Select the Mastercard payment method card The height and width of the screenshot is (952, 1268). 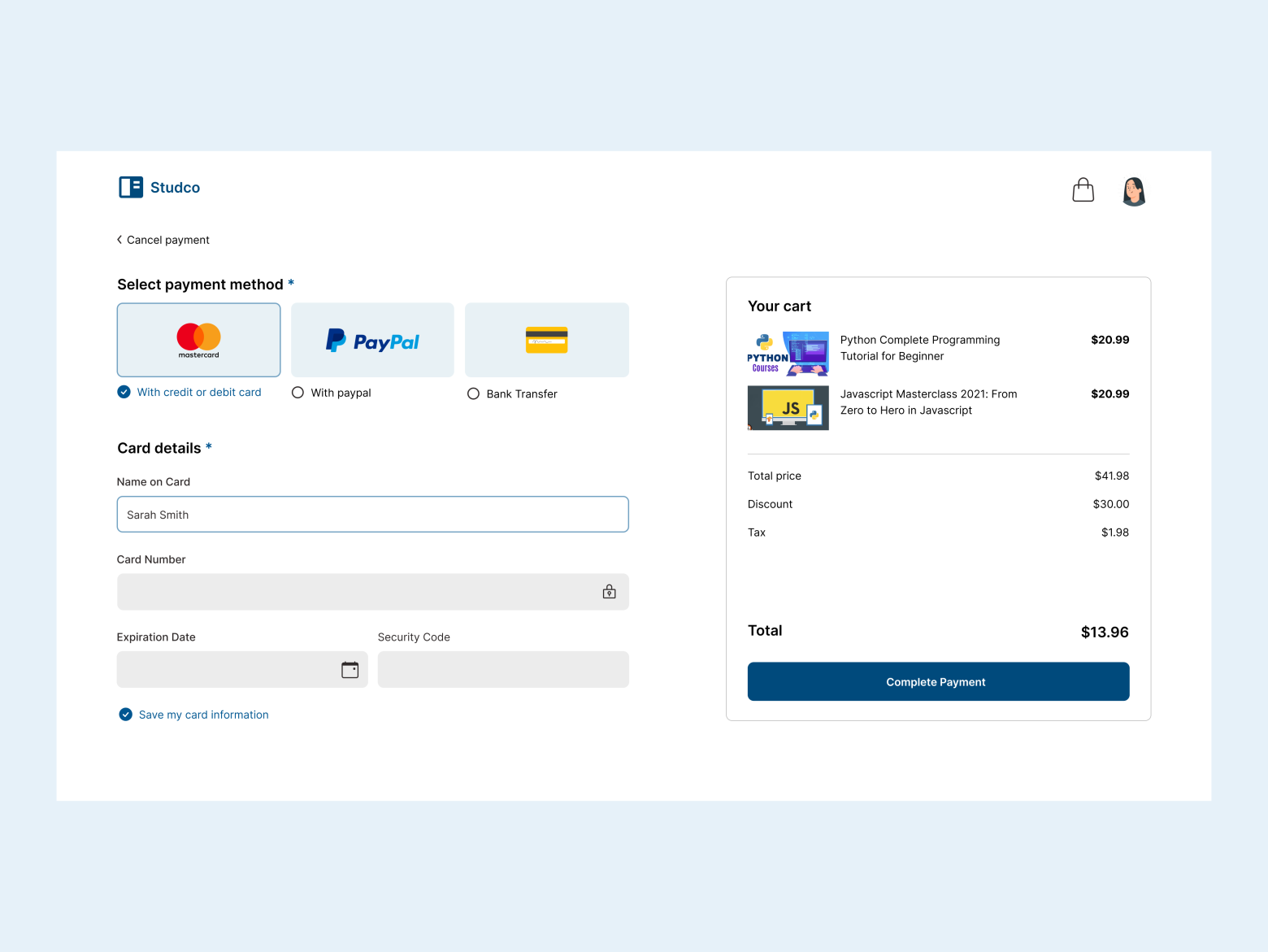tap(198, 340)
